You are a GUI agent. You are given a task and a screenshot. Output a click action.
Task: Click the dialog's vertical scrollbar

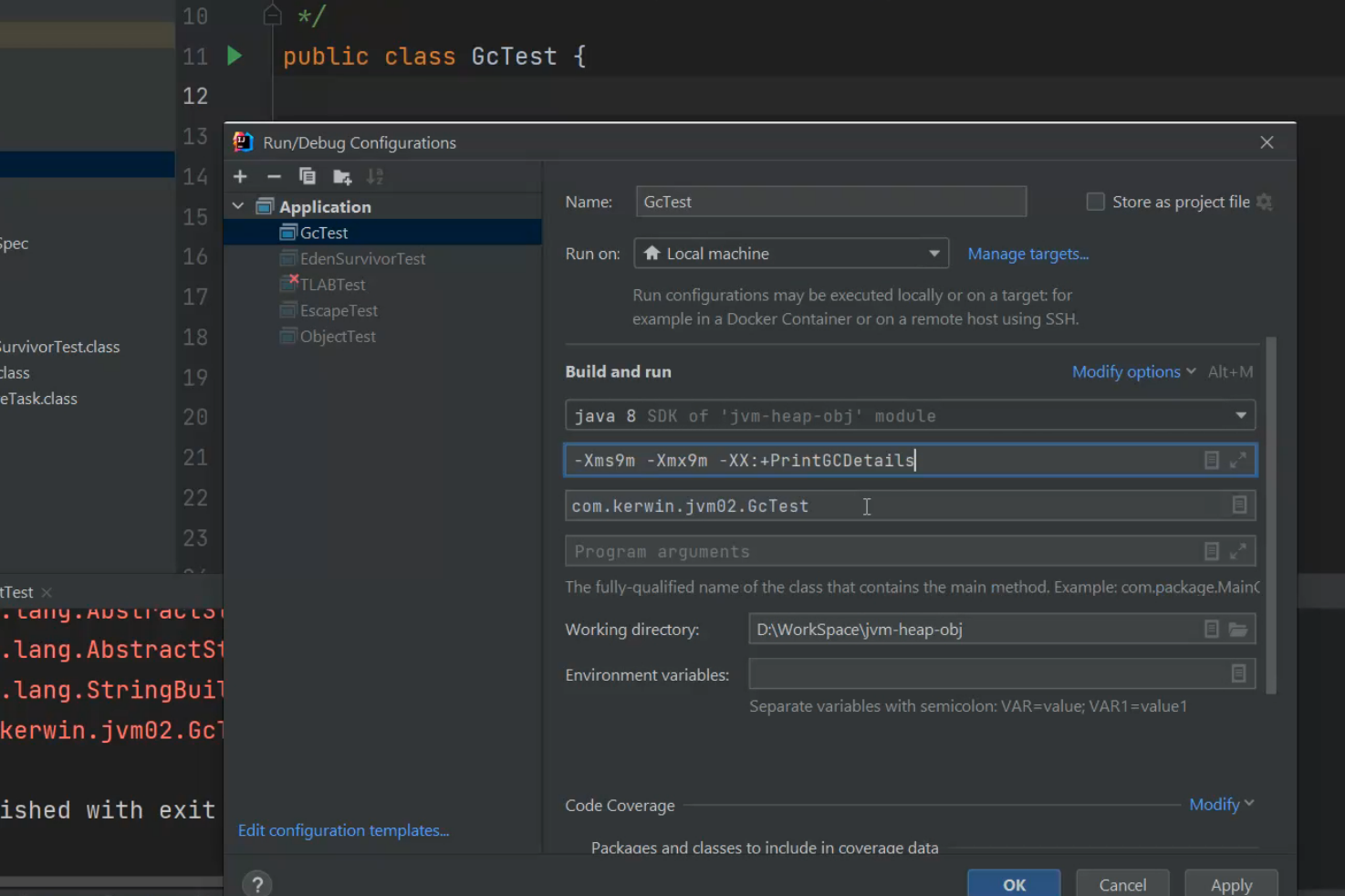[x=1271, y=516]
